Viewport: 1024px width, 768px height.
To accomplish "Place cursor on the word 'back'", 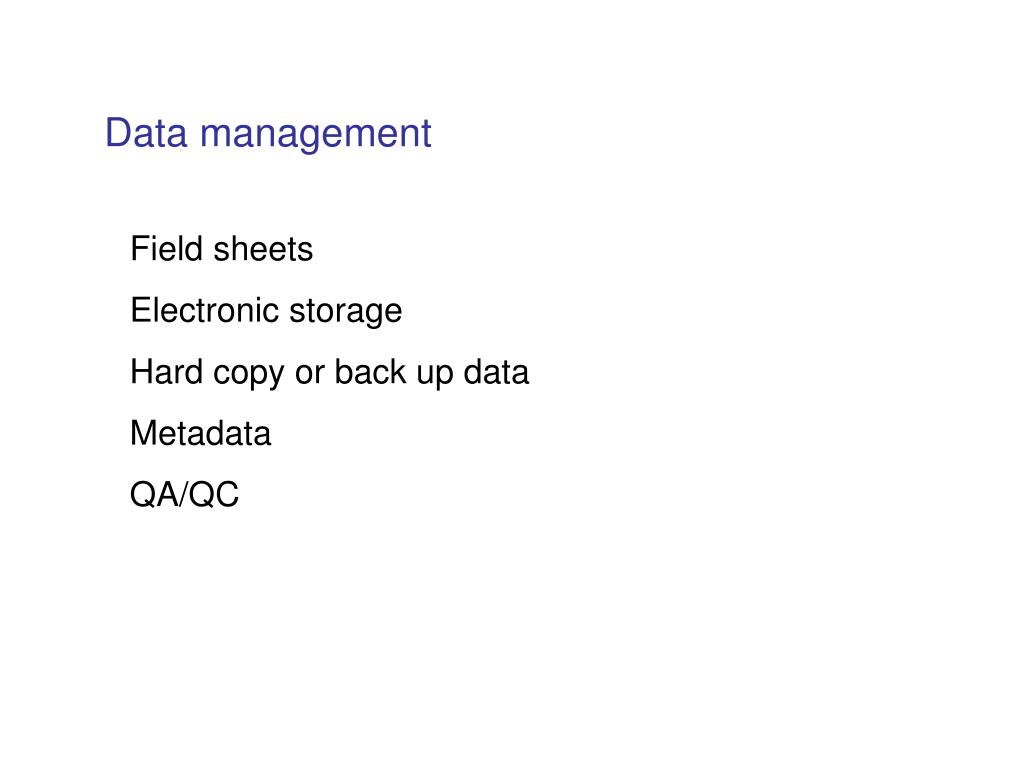I will tap(370, 372).
